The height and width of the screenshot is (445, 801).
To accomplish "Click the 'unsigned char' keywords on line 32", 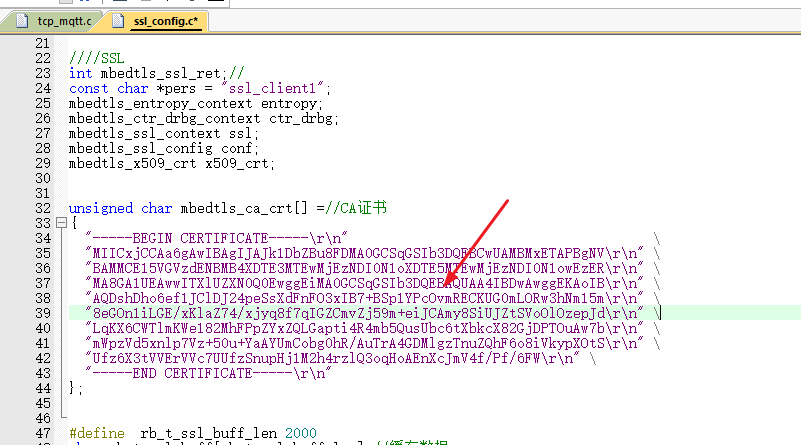I will 121,208.
